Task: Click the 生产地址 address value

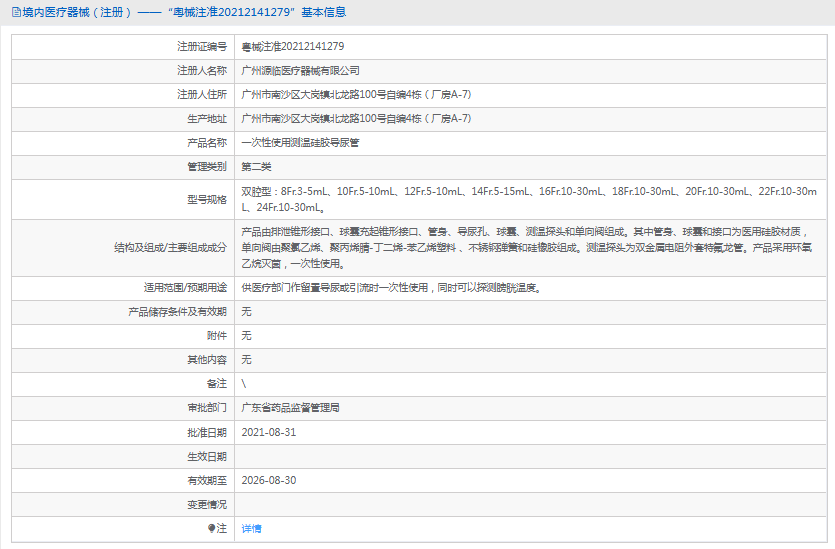Action: [356, 118]
